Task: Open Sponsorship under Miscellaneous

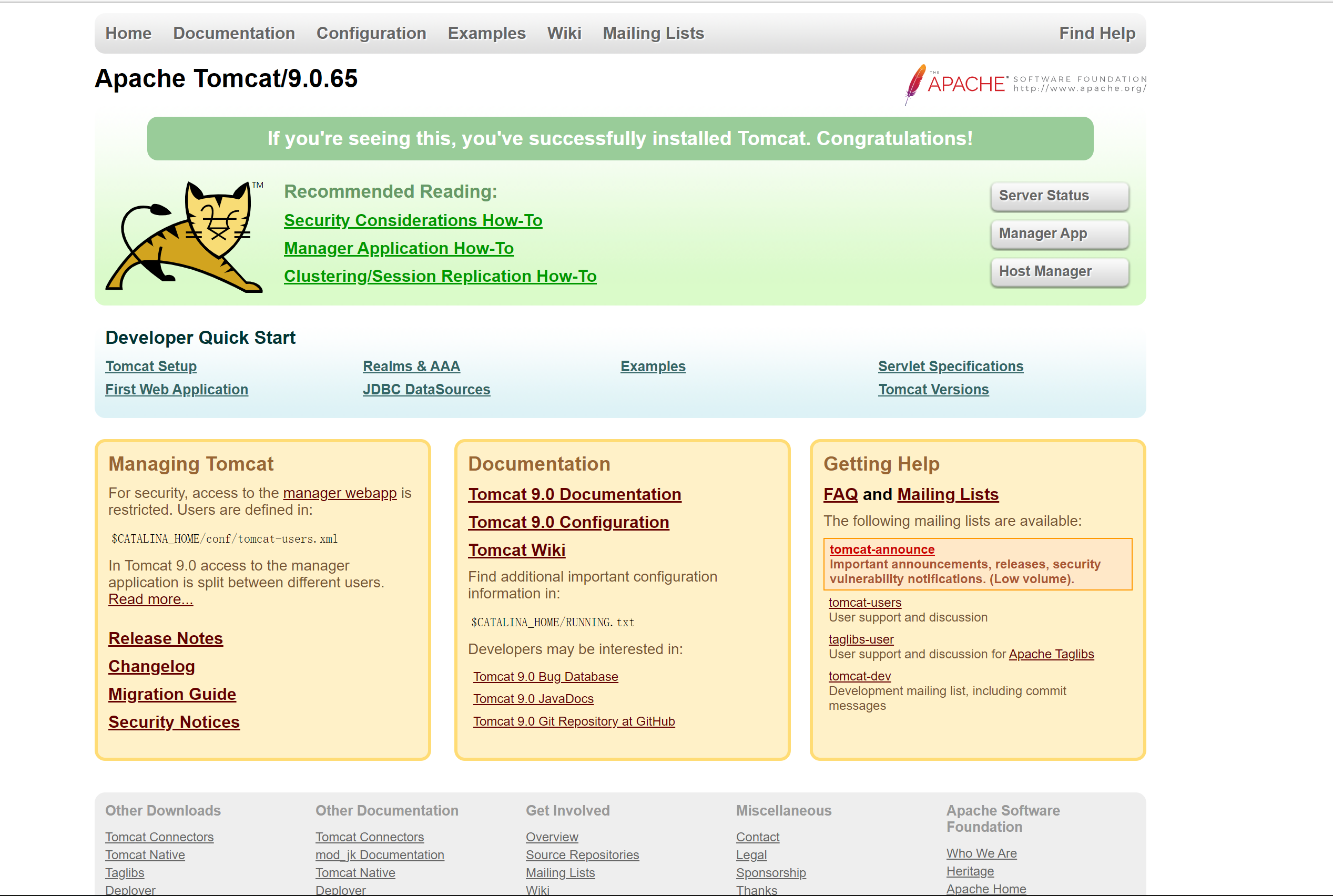Action: 771,872
